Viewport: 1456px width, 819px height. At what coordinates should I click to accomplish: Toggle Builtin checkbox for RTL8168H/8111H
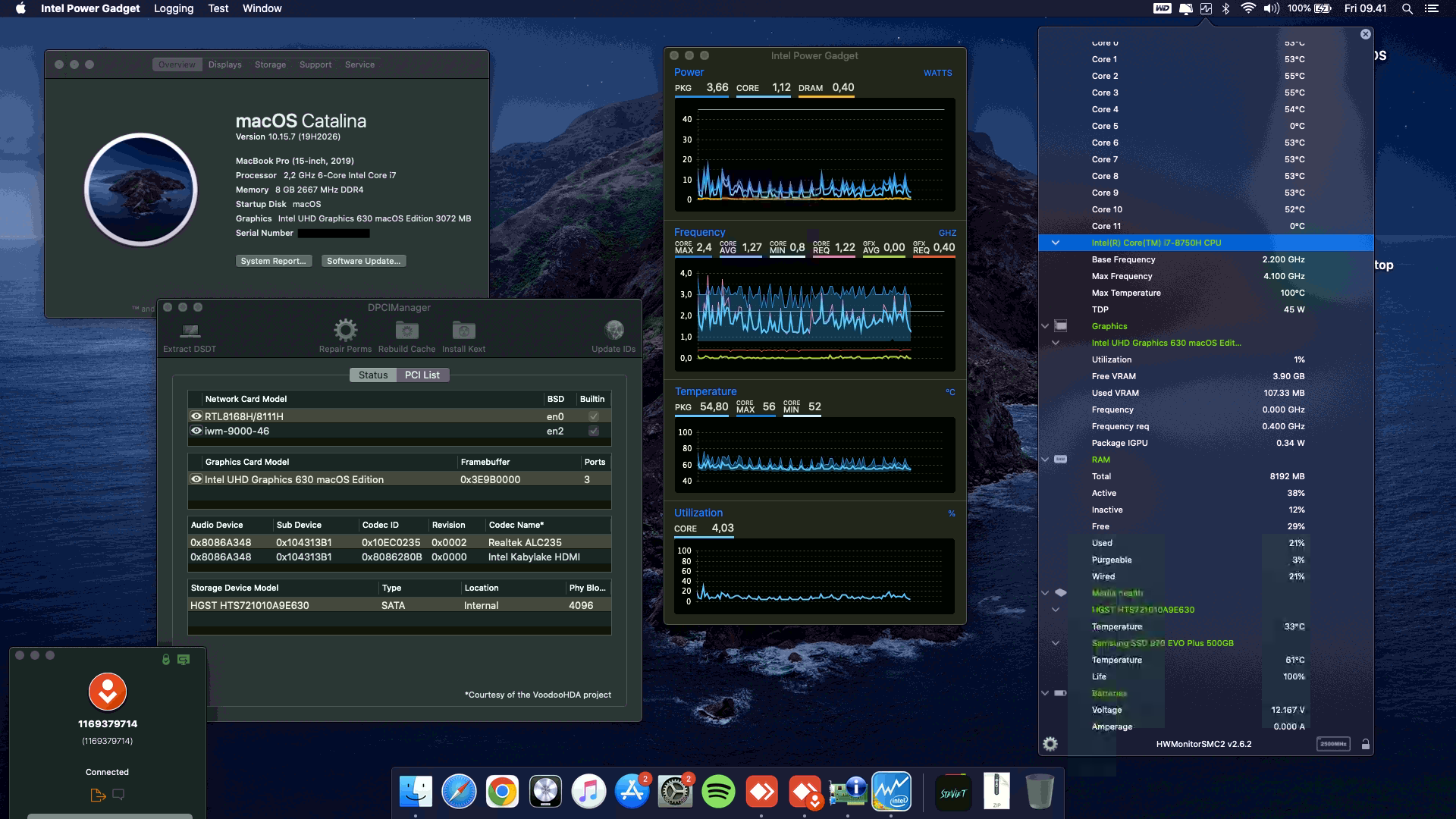(594, 416)
